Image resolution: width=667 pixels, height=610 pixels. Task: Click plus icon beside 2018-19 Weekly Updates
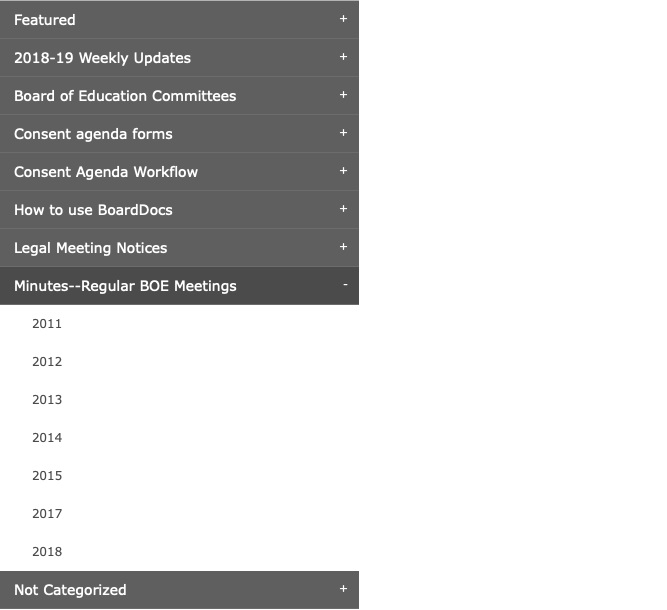pyautogui.click(x=343, y=57)
